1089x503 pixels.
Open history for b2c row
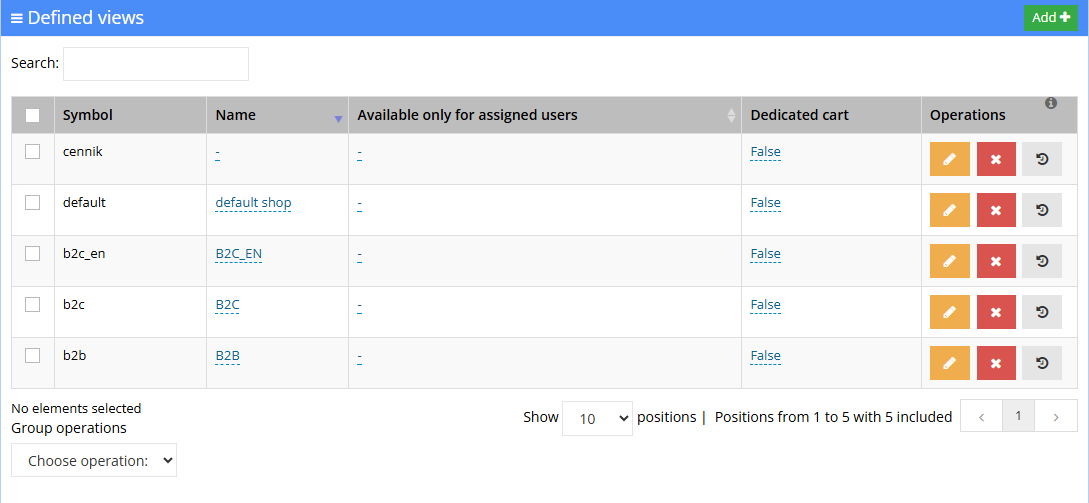(x=1042, y=312)
